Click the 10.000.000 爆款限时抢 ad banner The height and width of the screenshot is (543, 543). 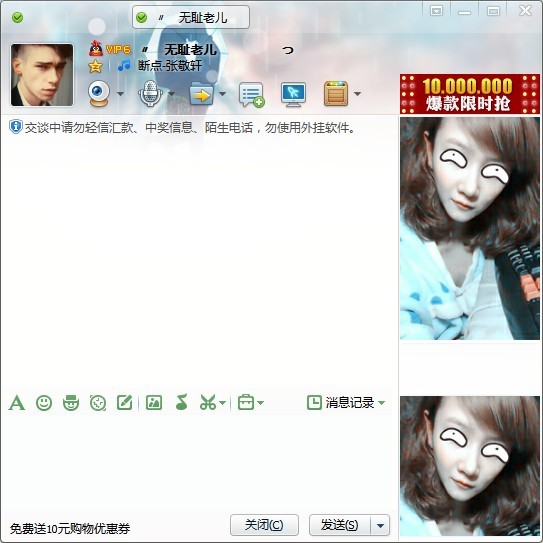pyautogui.click(x=470, y=94)
